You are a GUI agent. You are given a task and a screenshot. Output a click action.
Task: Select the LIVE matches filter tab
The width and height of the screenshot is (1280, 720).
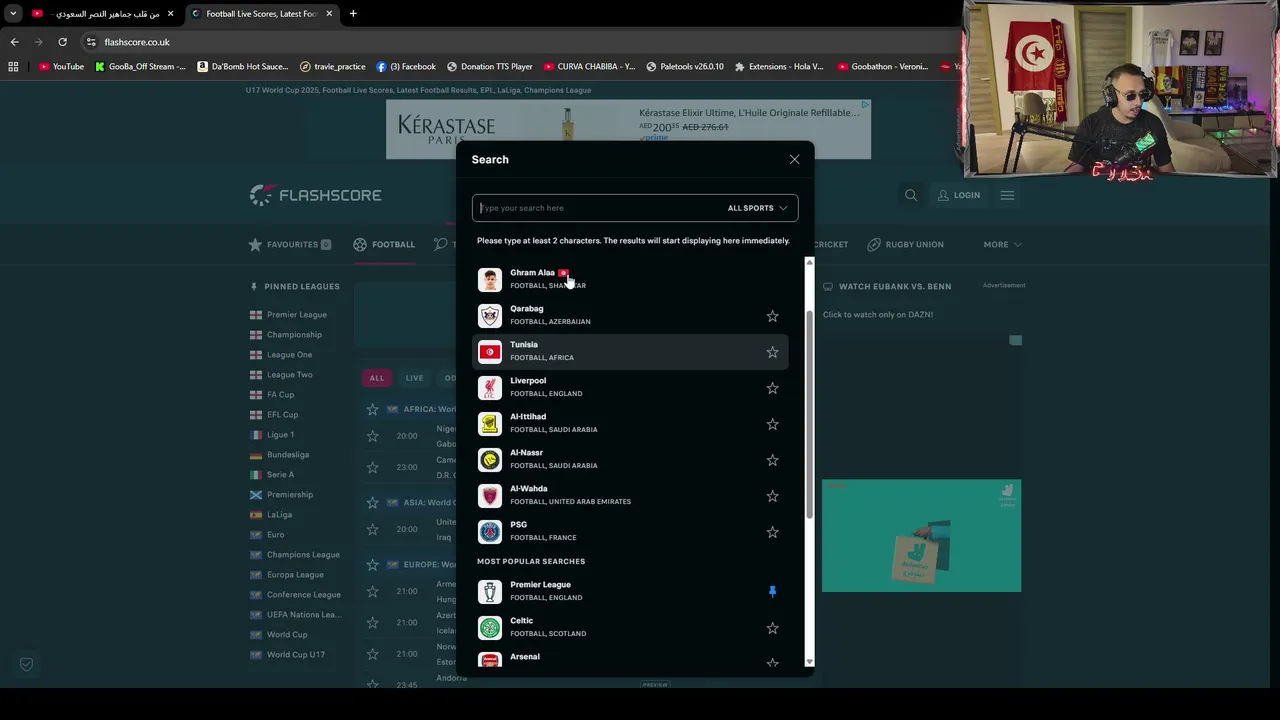pos(414,378)
